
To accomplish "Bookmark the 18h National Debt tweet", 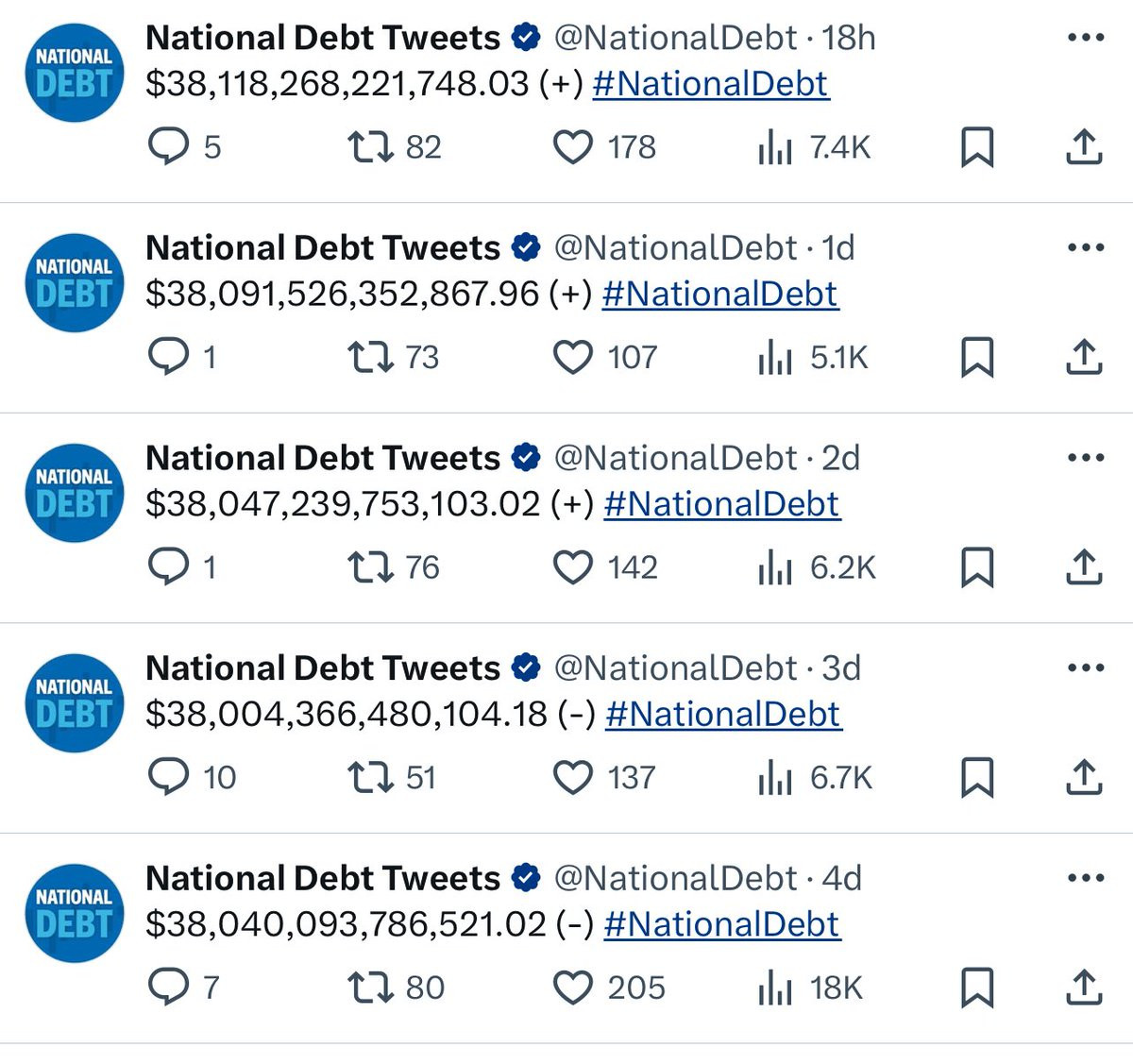I will pos(977,148).
